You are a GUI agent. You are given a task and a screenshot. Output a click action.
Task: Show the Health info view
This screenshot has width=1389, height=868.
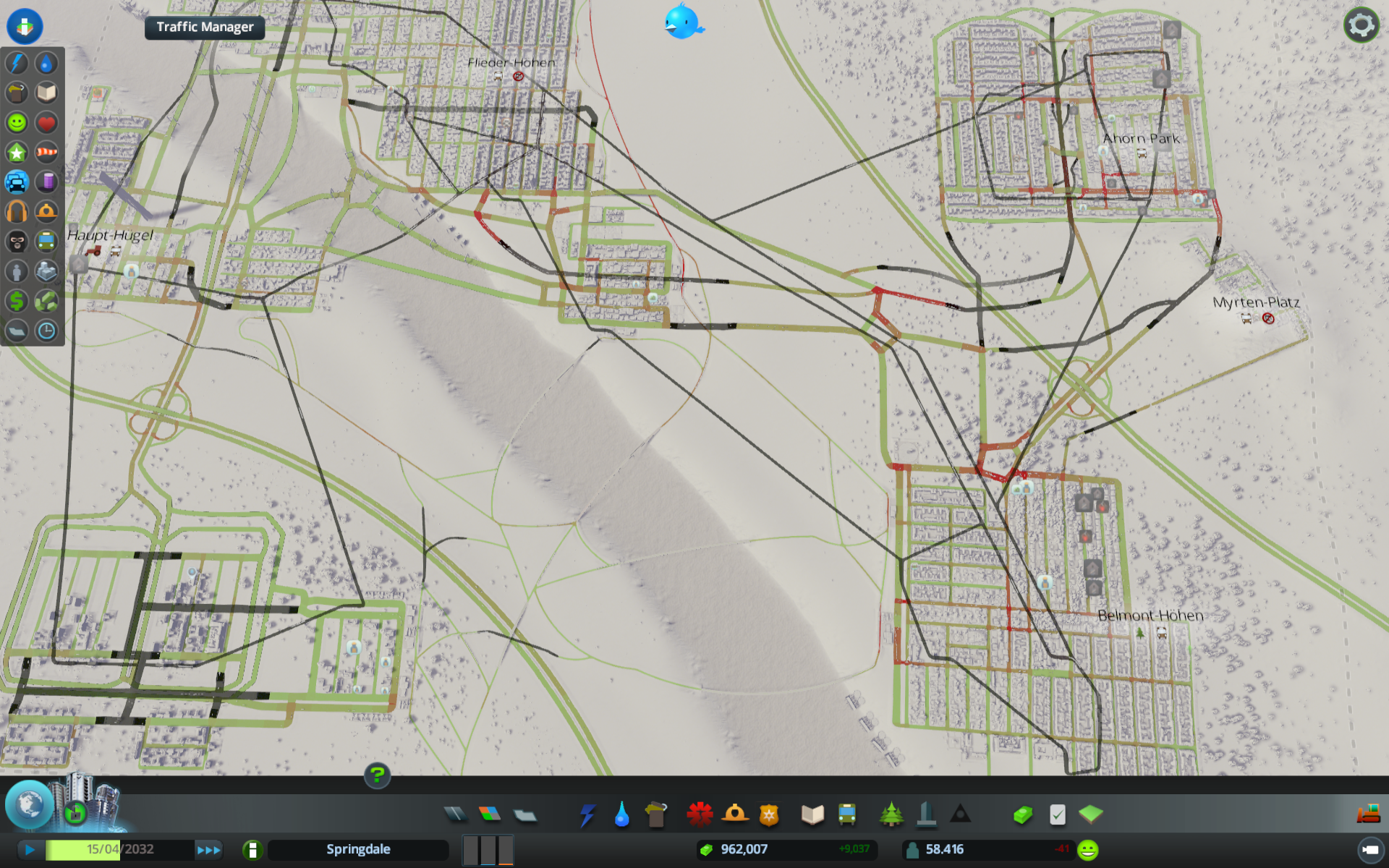46,122
